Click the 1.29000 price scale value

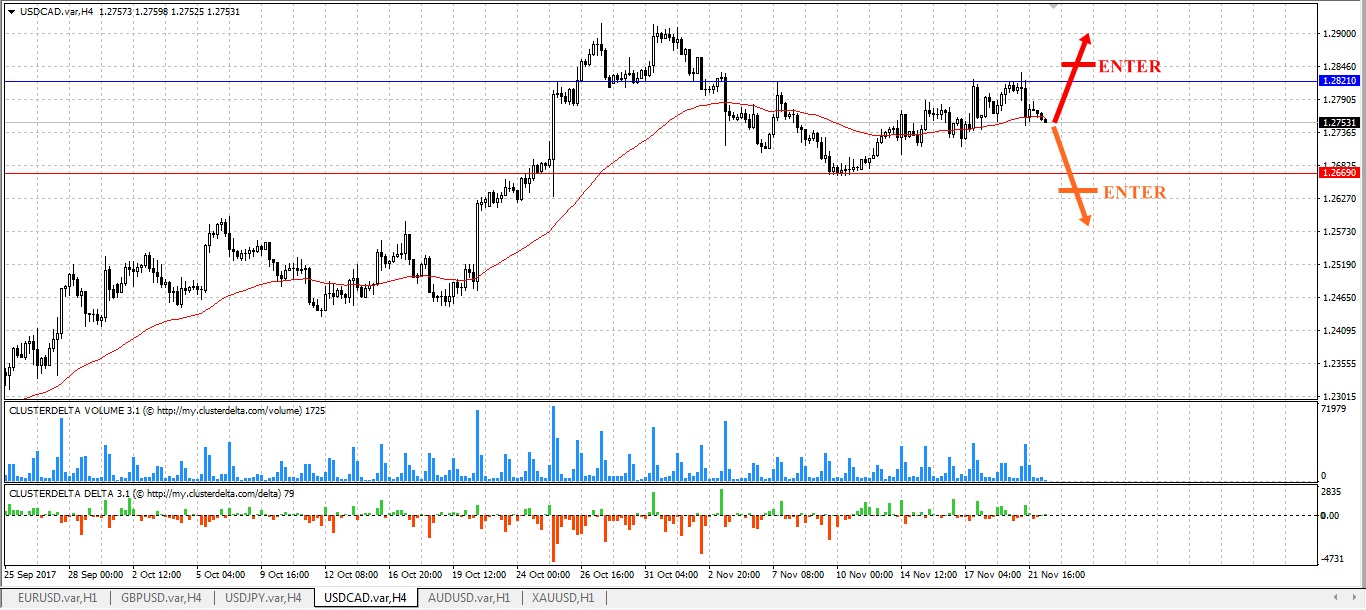[1338, 34]
